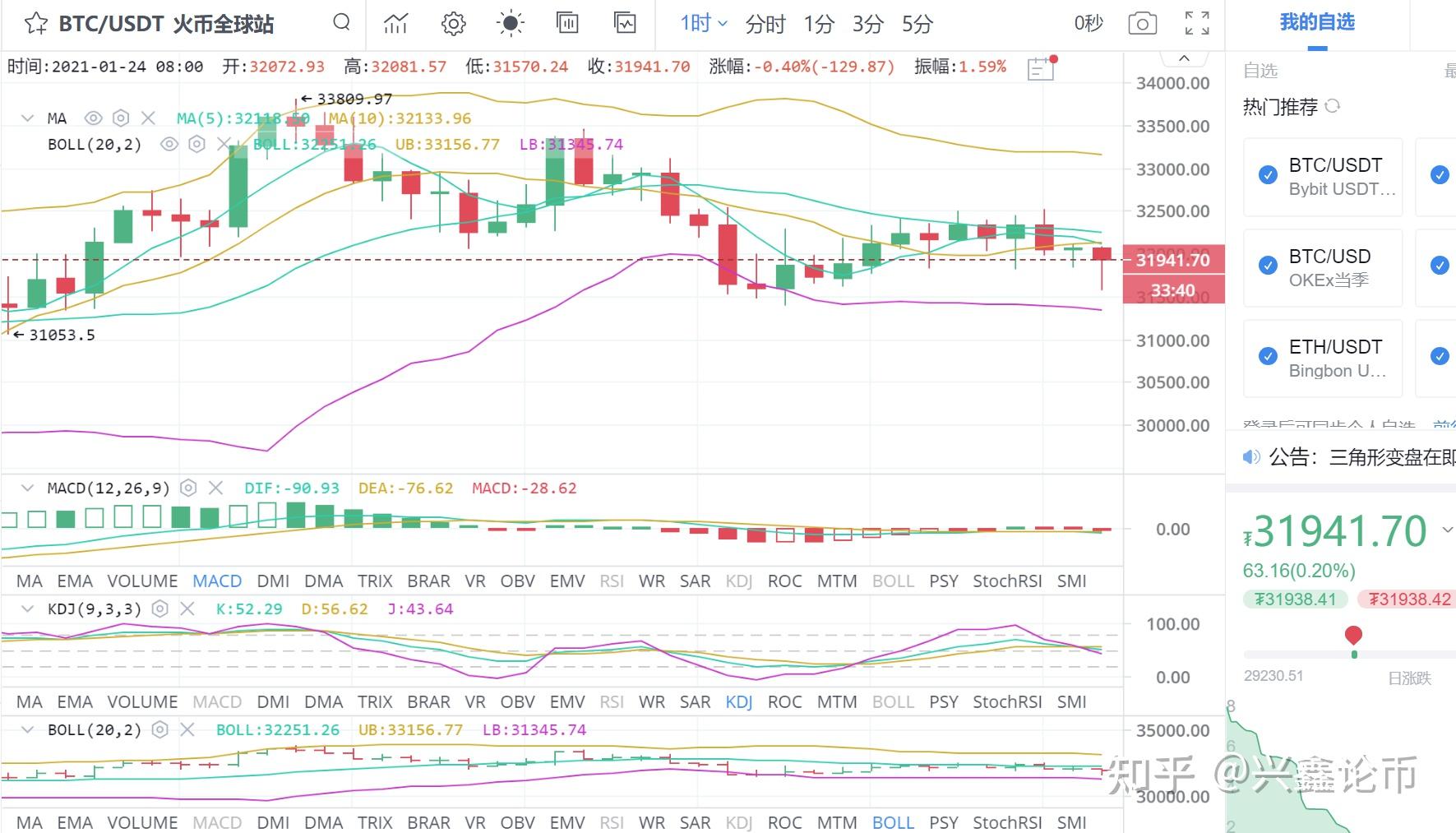
Task: Open the 1时 timeframe dropdown
Action: (x=704, y=24)
